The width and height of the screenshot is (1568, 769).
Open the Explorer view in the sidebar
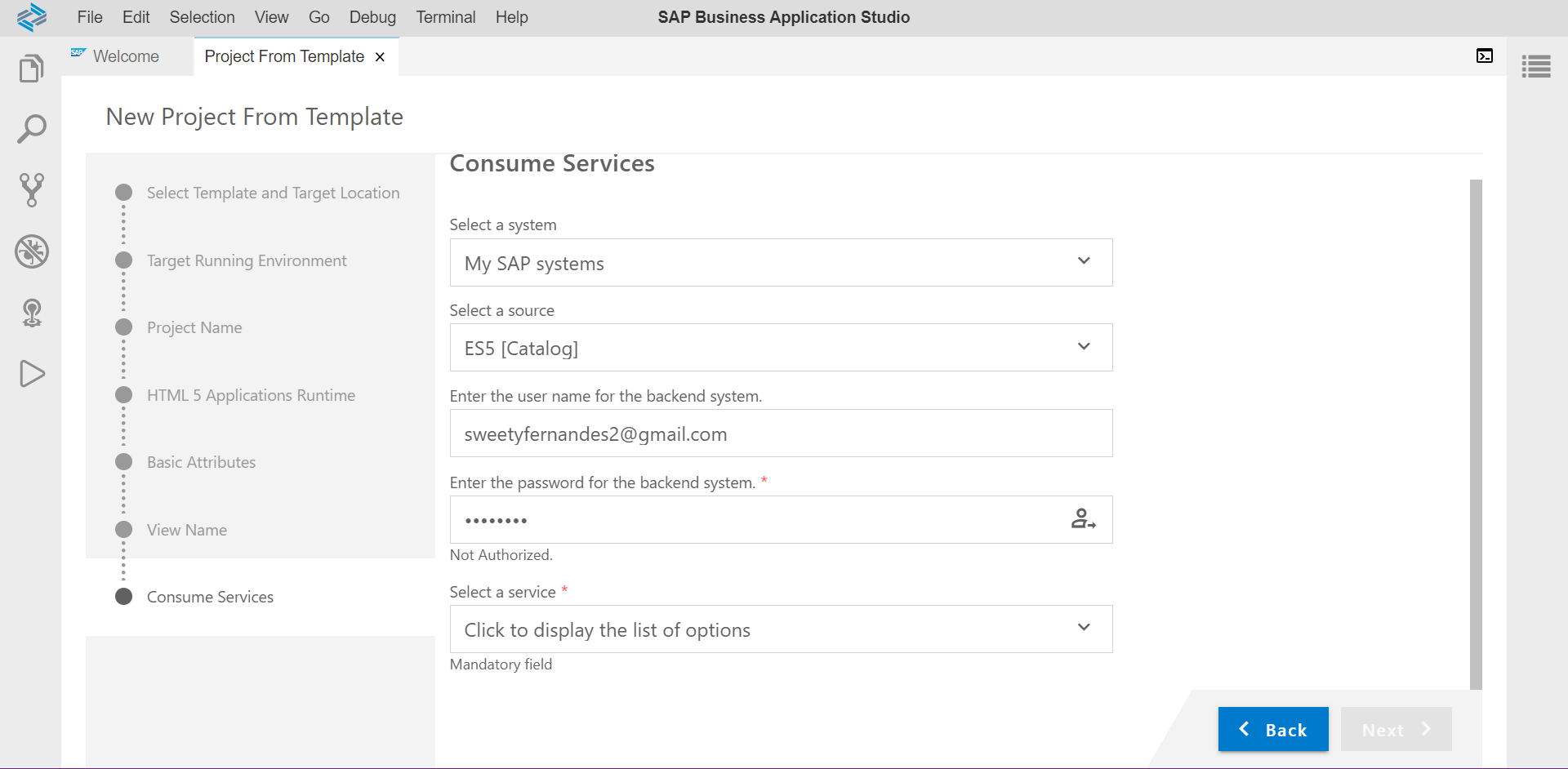coord(31,68)
